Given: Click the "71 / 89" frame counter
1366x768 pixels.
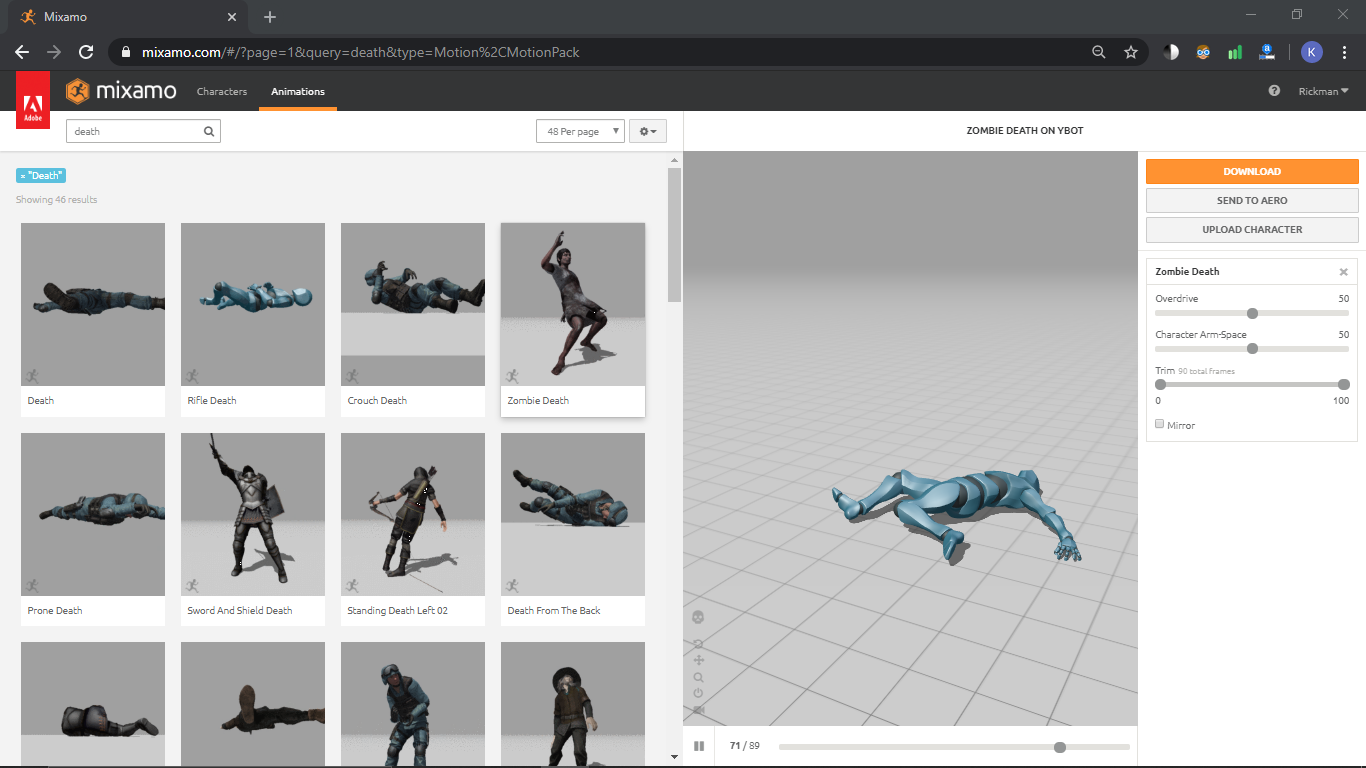Looking at the screenshot, I should (745, 746).
